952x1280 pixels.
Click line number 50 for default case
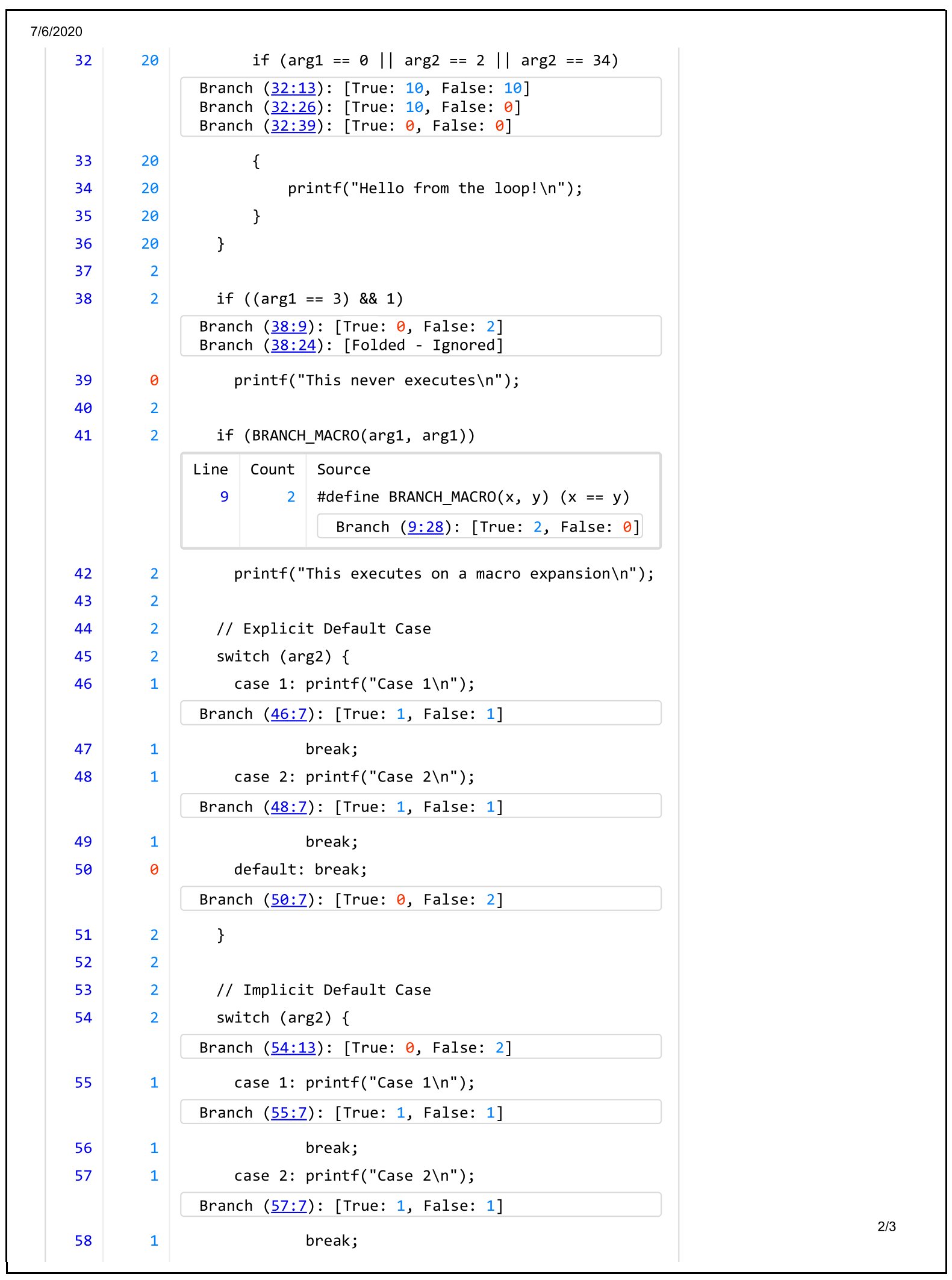point(83,870)
